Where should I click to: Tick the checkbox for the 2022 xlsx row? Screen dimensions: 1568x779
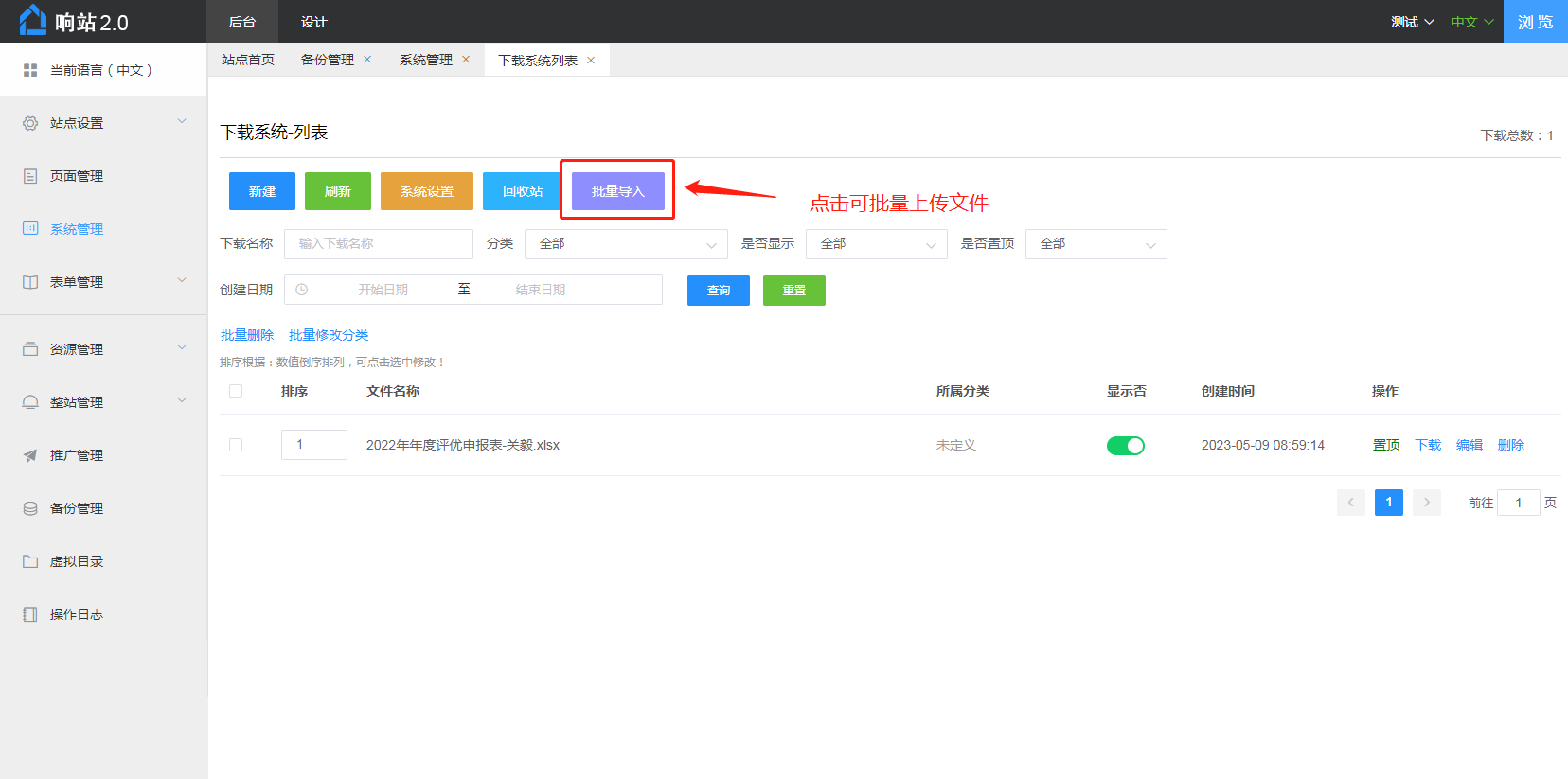pyautogui.click(x=236, y=445)
